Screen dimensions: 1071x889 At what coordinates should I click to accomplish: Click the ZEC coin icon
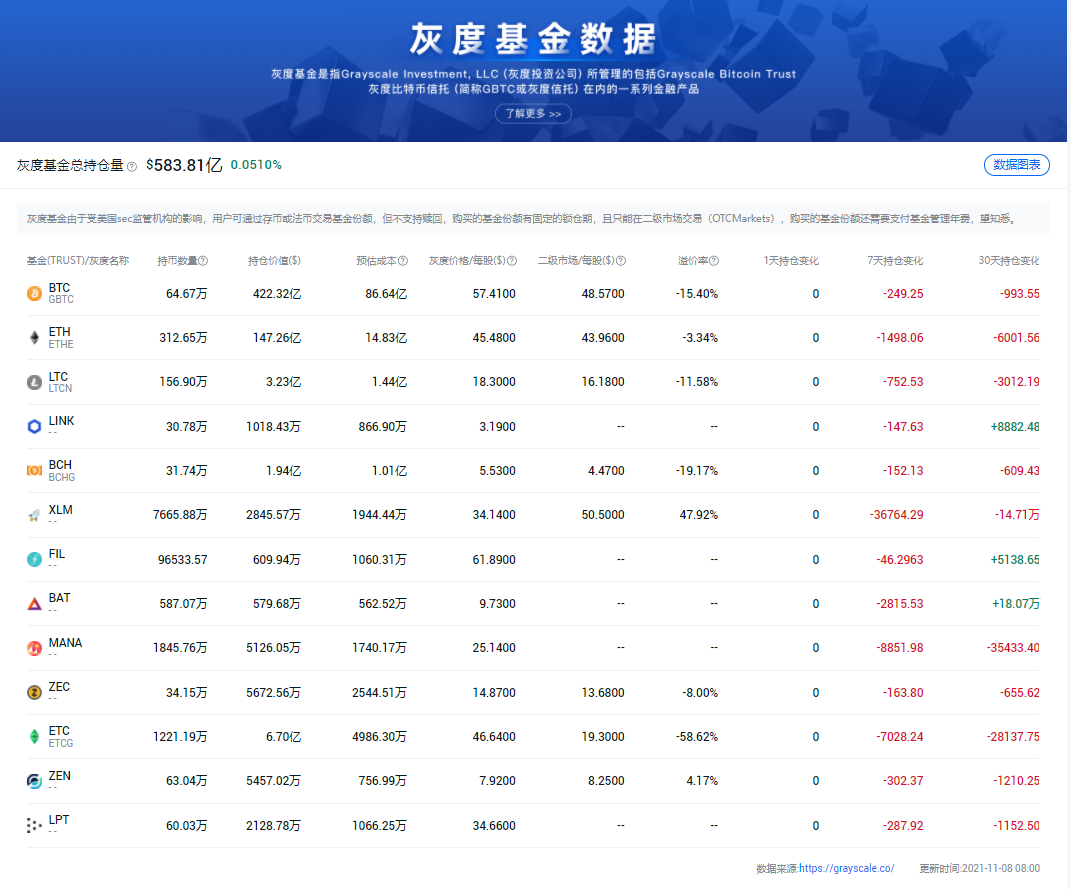[x=34, y=692]
